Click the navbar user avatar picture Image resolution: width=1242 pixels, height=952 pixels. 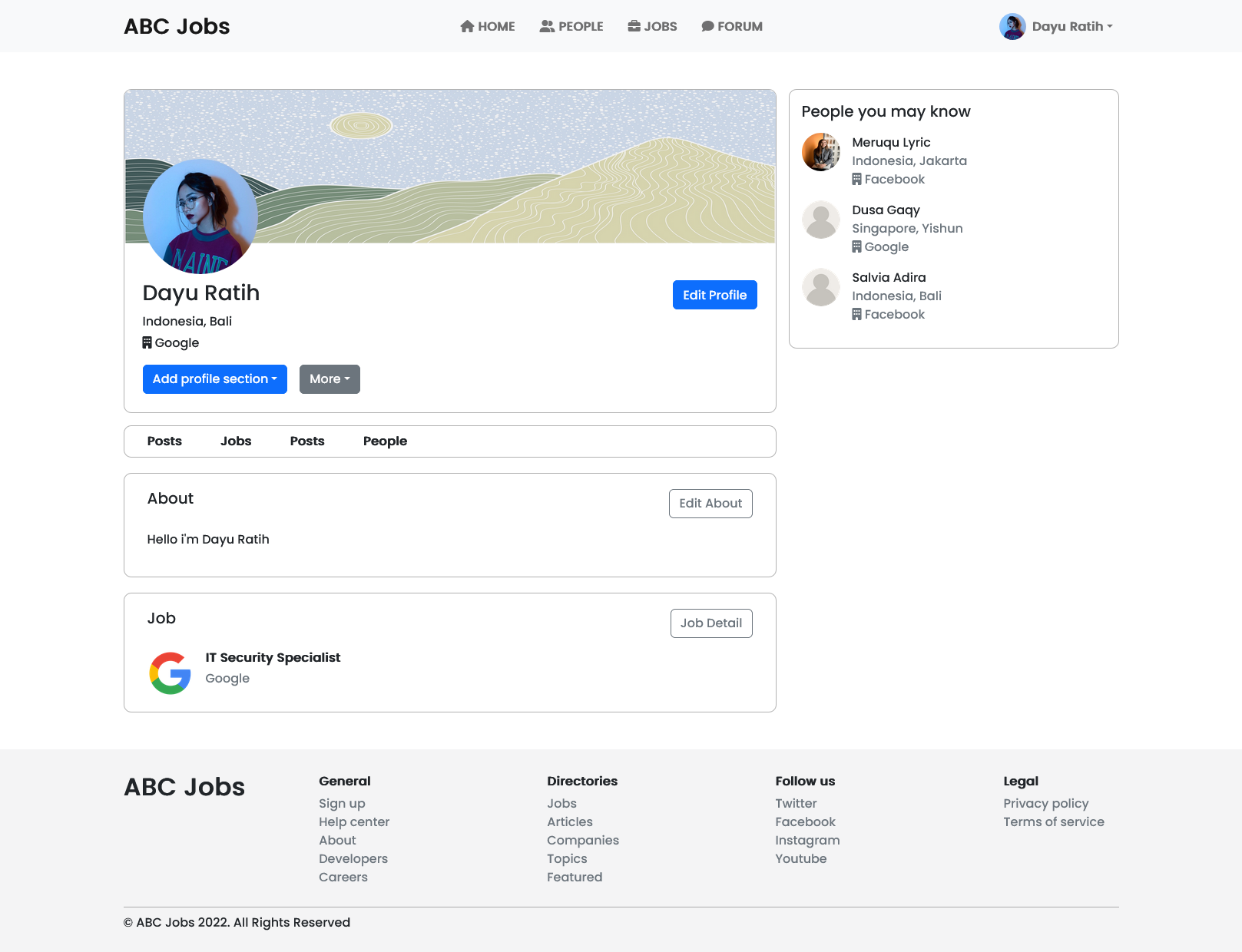coord(1012,26)
